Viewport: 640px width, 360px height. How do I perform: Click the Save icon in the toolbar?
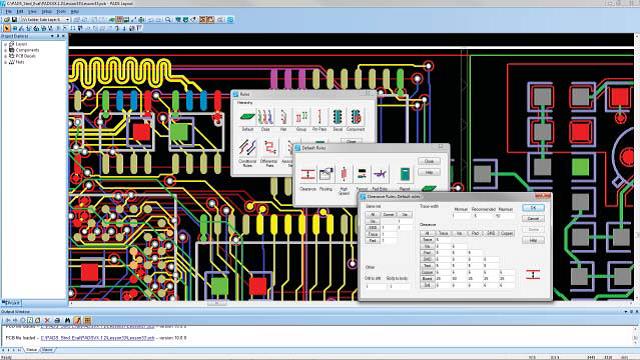[14, 20]
